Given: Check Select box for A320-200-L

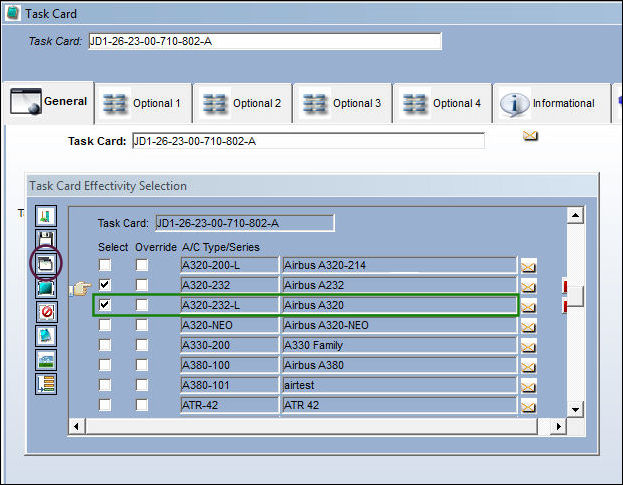Looking at the screenshot, I should point(105,265).
